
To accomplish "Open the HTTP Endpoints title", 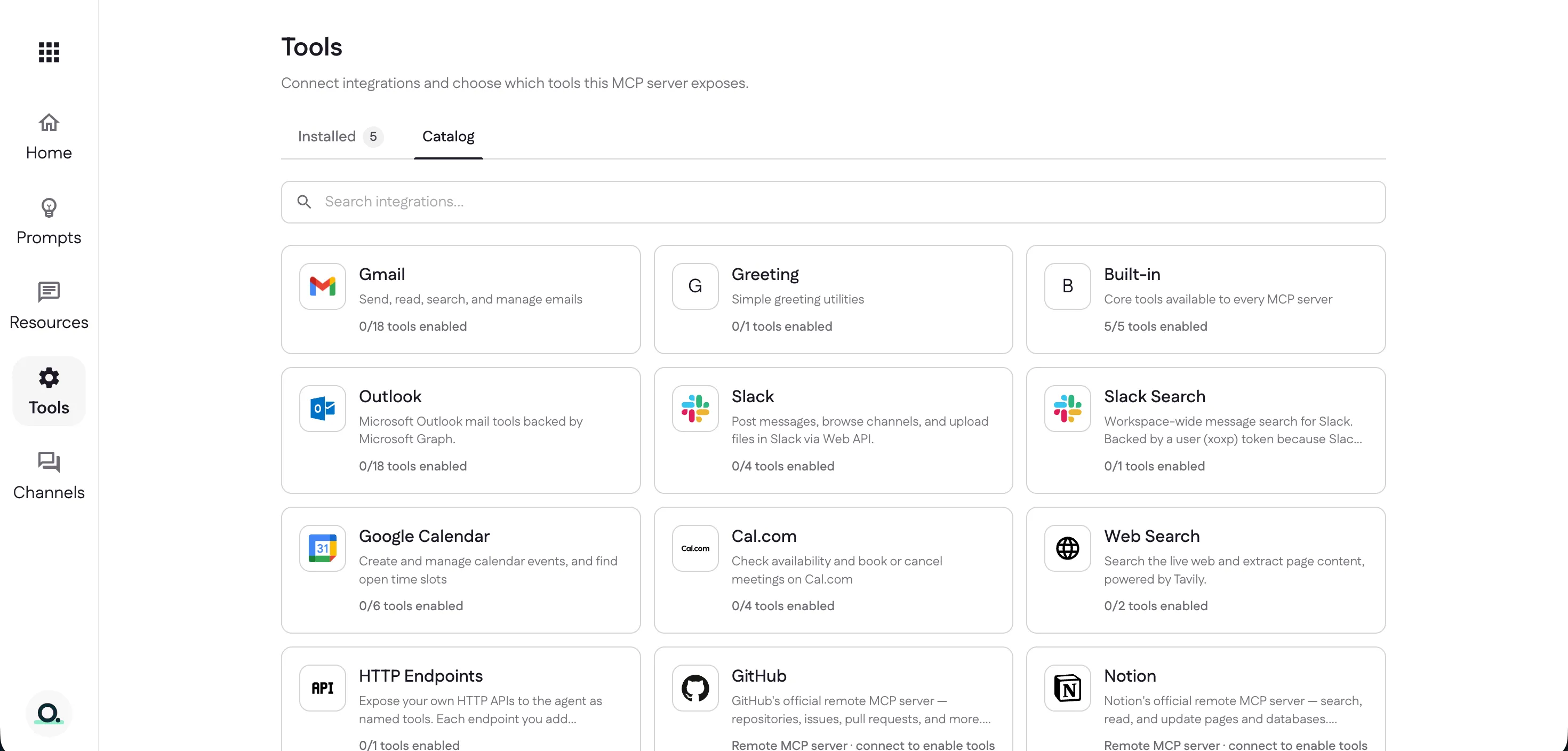I will click(421, 676).
